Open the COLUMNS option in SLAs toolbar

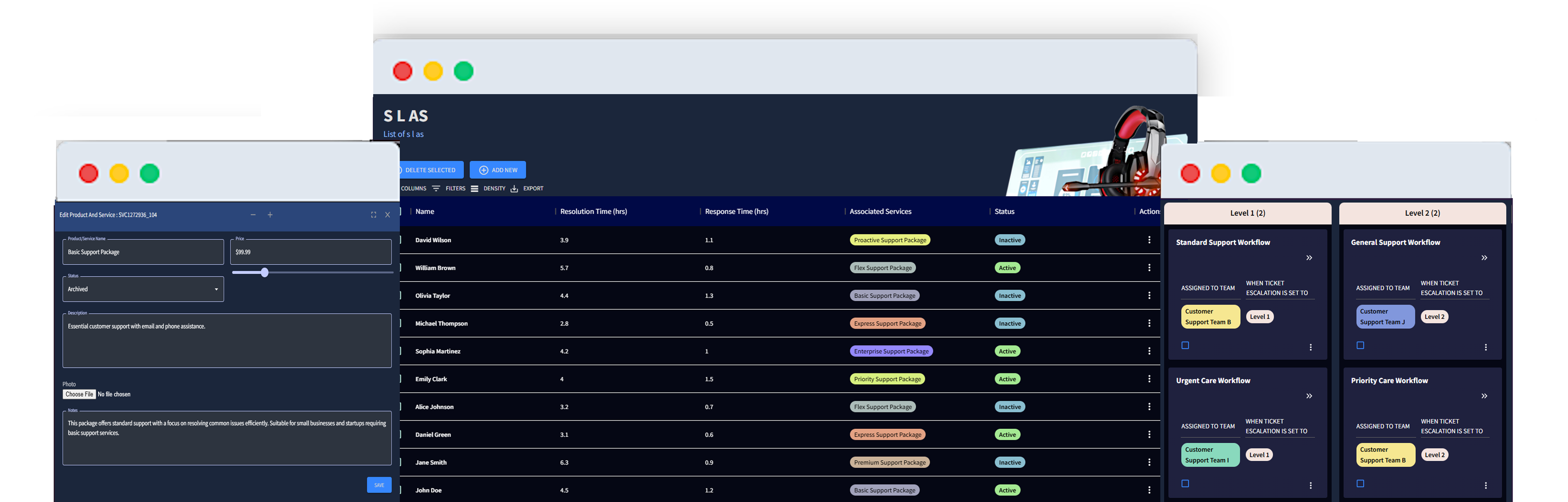coord(413,189)
